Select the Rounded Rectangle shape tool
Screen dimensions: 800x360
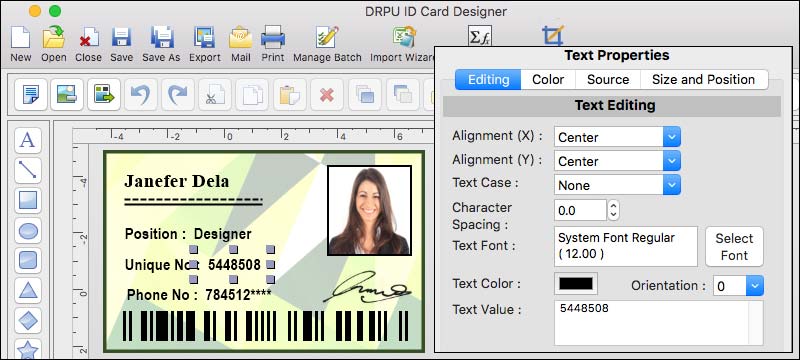coord(28,260)
